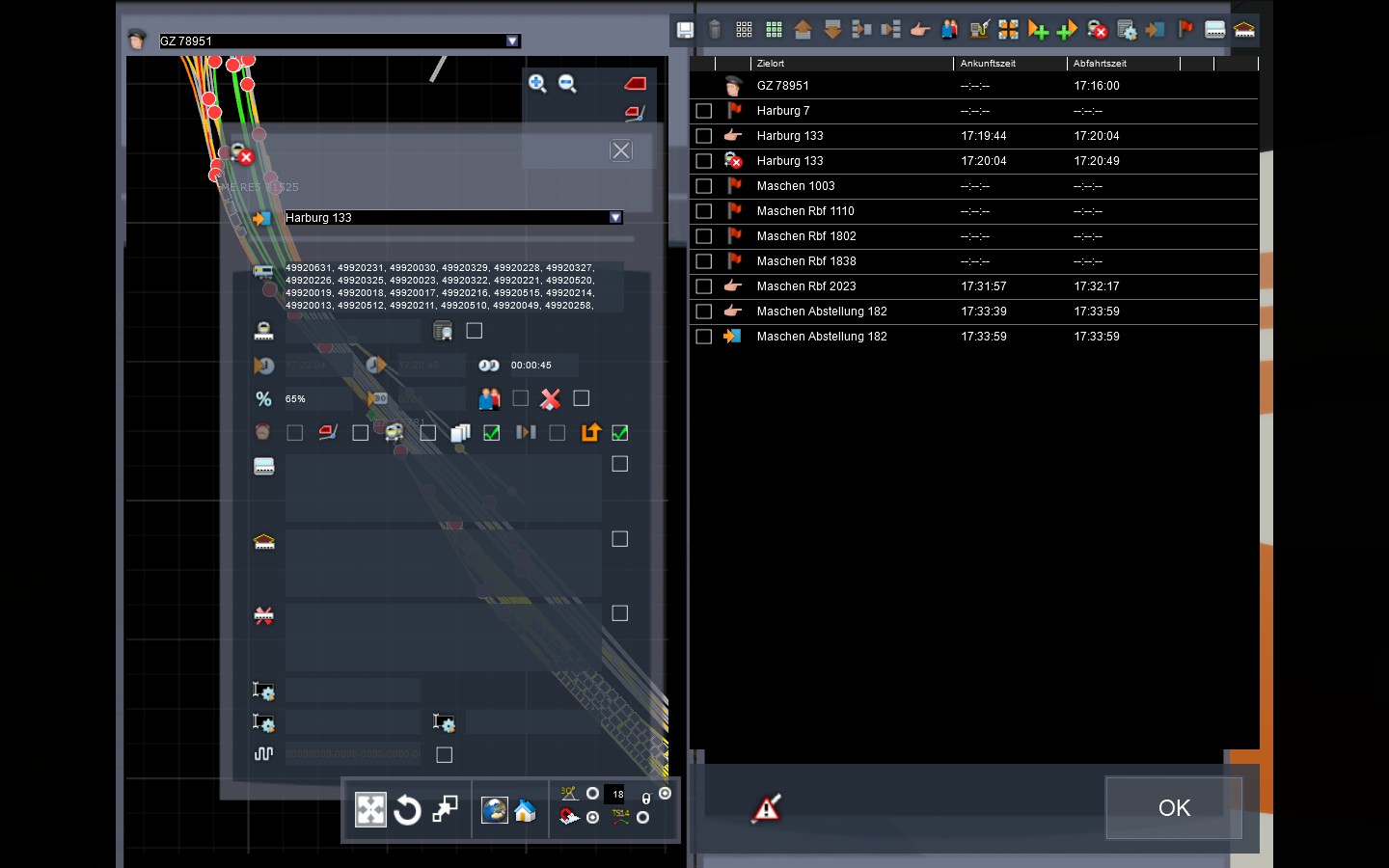Click the green grid select-all icon
The image size is (1389, 868).
pos(774,30)
